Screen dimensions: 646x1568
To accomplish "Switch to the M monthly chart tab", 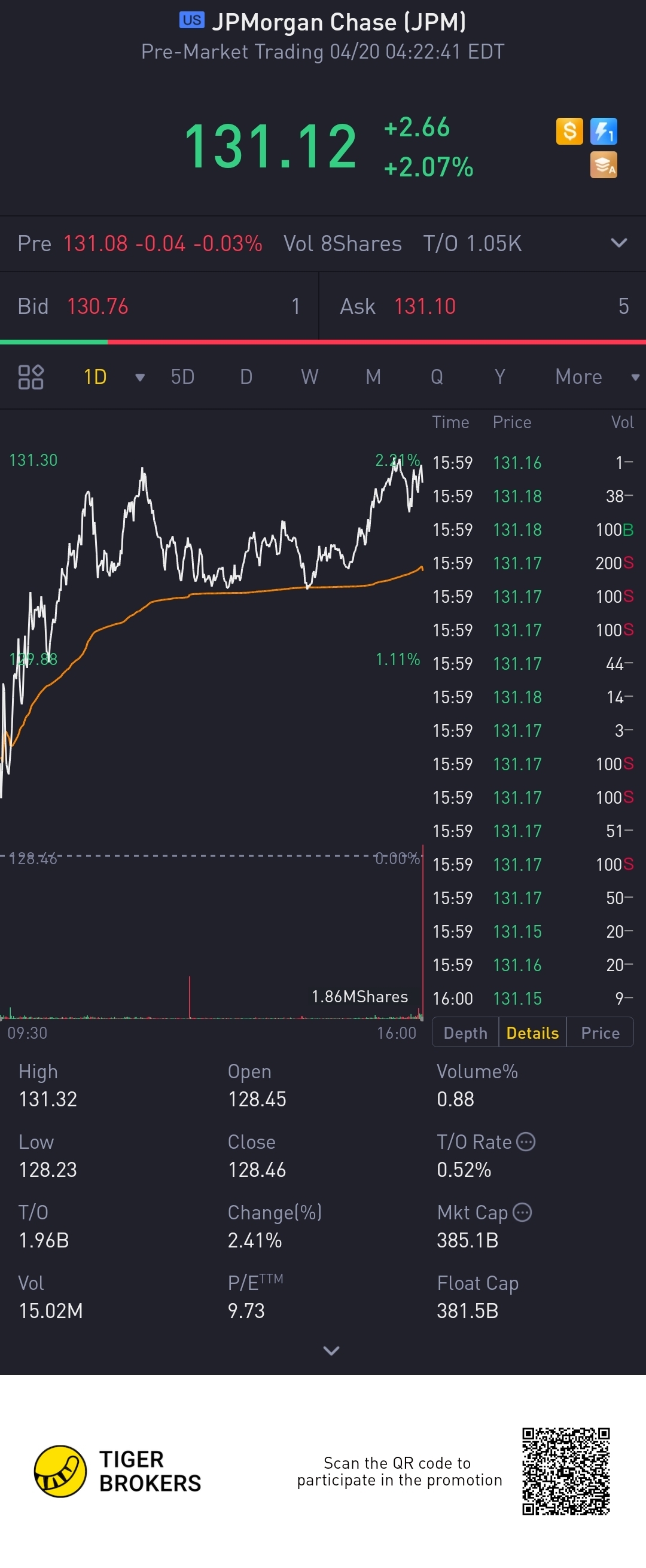I will (x=373, y=377).
